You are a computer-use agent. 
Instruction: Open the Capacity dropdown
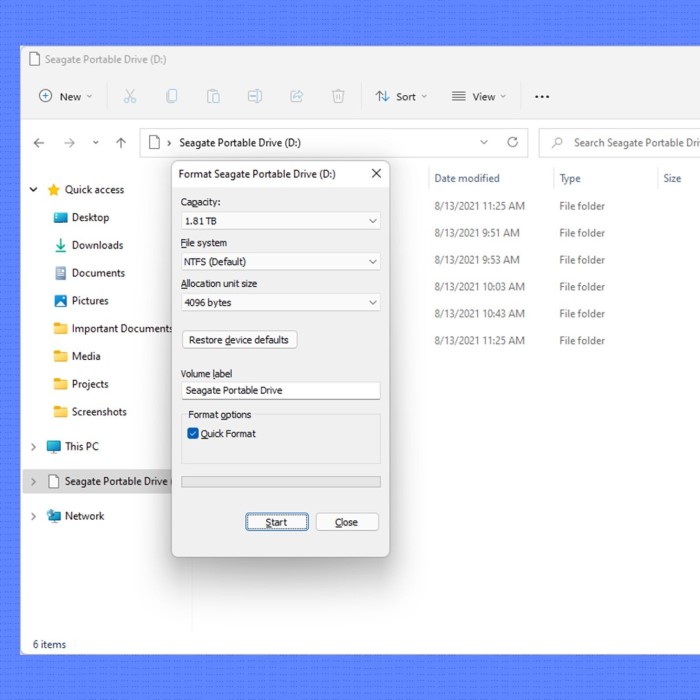pyautogui.click(x=280, y=221)
